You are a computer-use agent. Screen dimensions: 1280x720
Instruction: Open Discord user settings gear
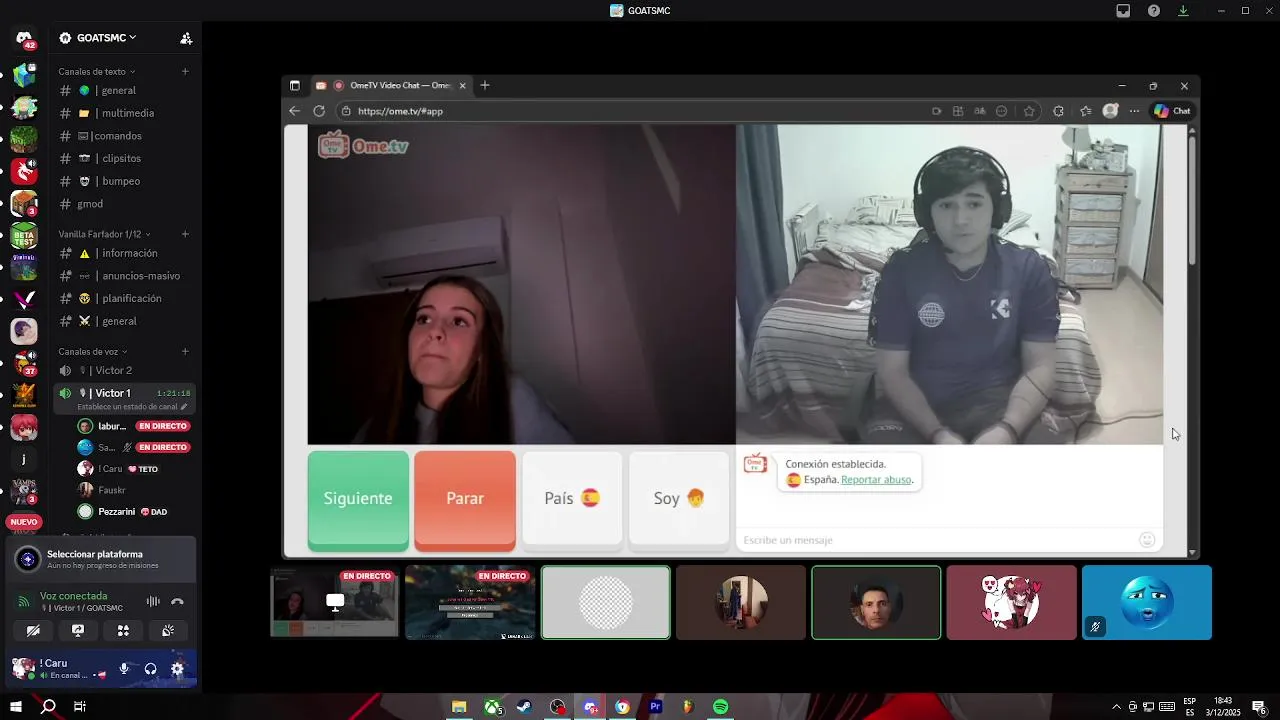pos(177,669)
